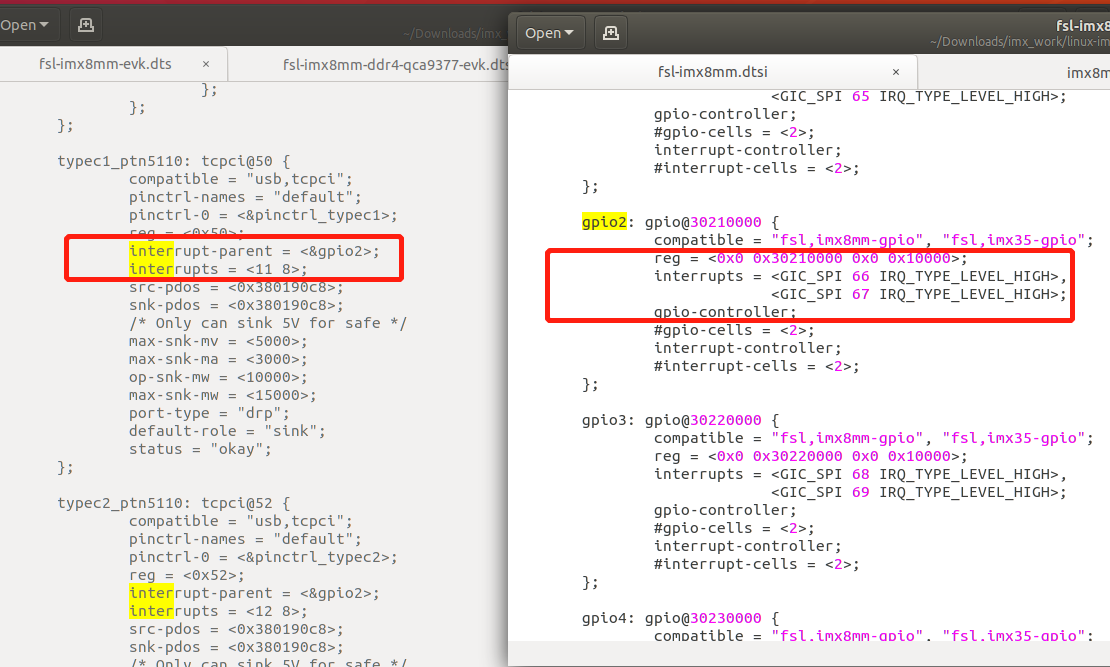Click typec1 interrupt-parent = <&gpio2> line
This screenshot has height=667, width=1110.
[x=254, y=251]
